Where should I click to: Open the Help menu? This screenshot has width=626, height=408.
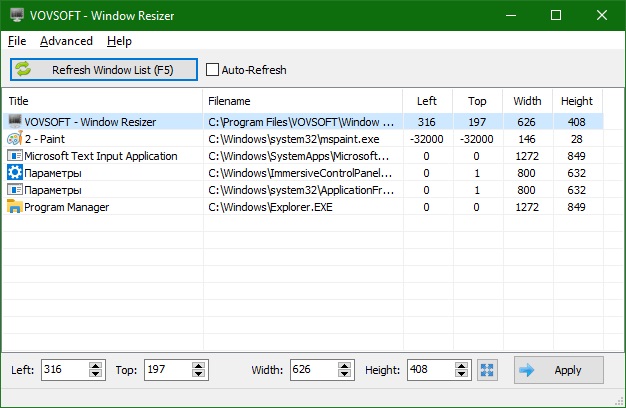coord(119,41)
